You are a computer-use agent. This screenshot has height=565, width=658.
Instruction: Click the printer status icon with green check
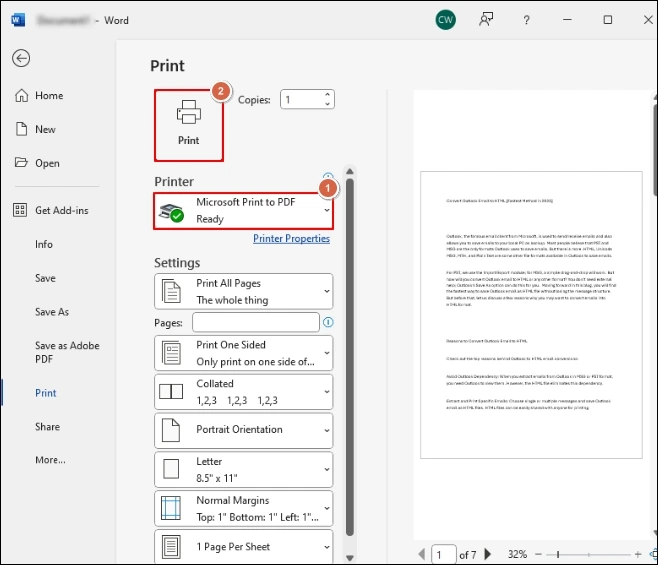pos(171,213)
